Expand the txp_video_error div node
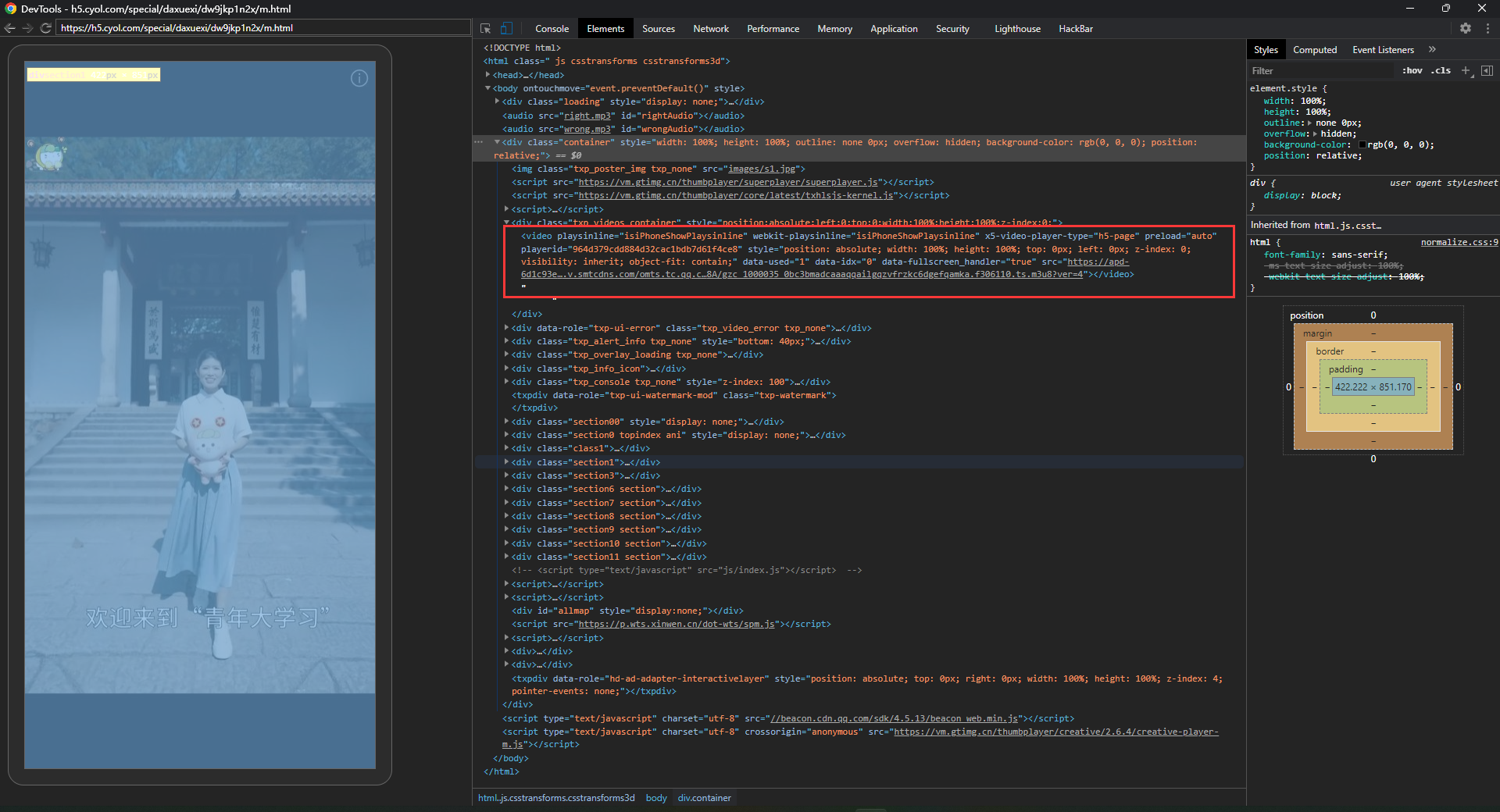Screen dimensions: 1500x812 coord(506,328)
